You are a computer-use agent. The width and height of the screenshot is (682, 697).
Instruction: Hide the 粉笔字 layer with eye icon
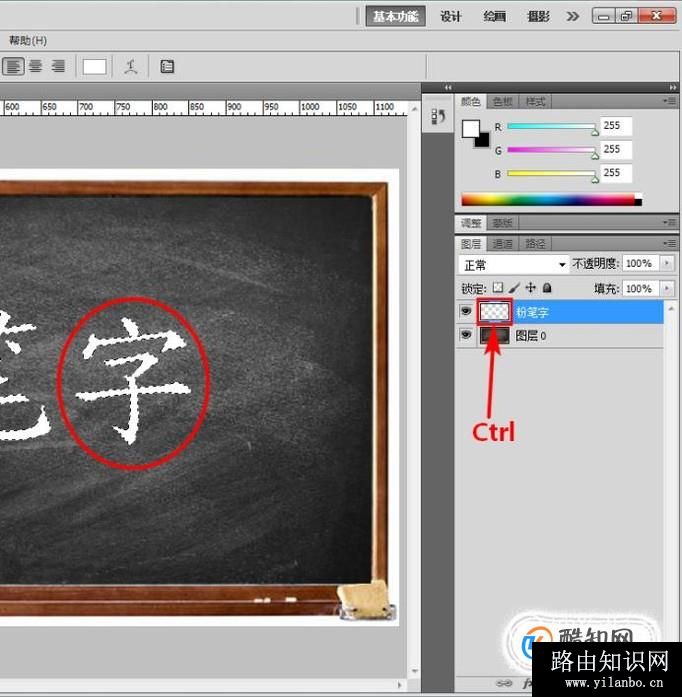(466, 312)
